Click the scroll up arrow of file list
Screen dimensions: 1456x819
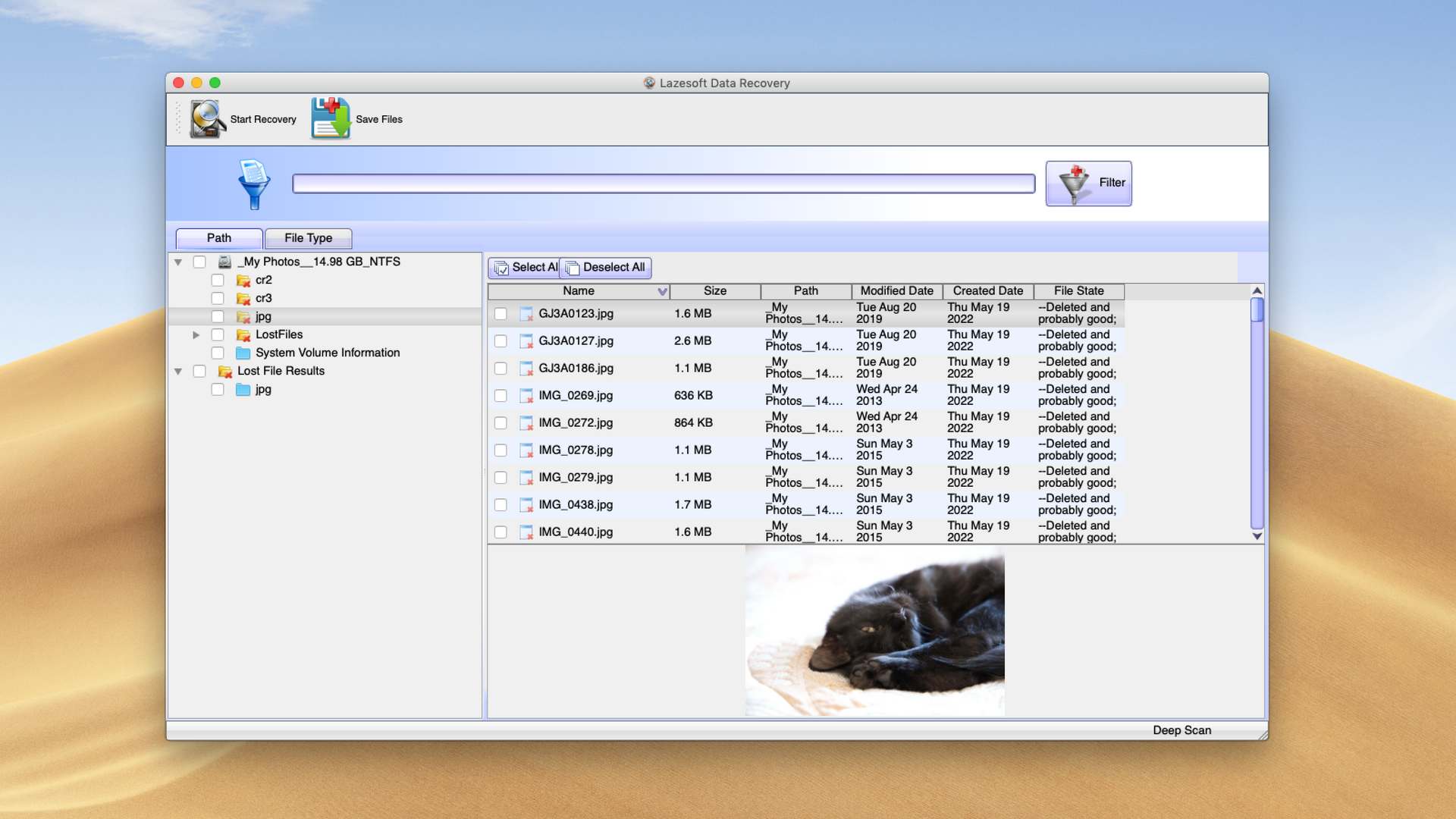click(1257, 290)
